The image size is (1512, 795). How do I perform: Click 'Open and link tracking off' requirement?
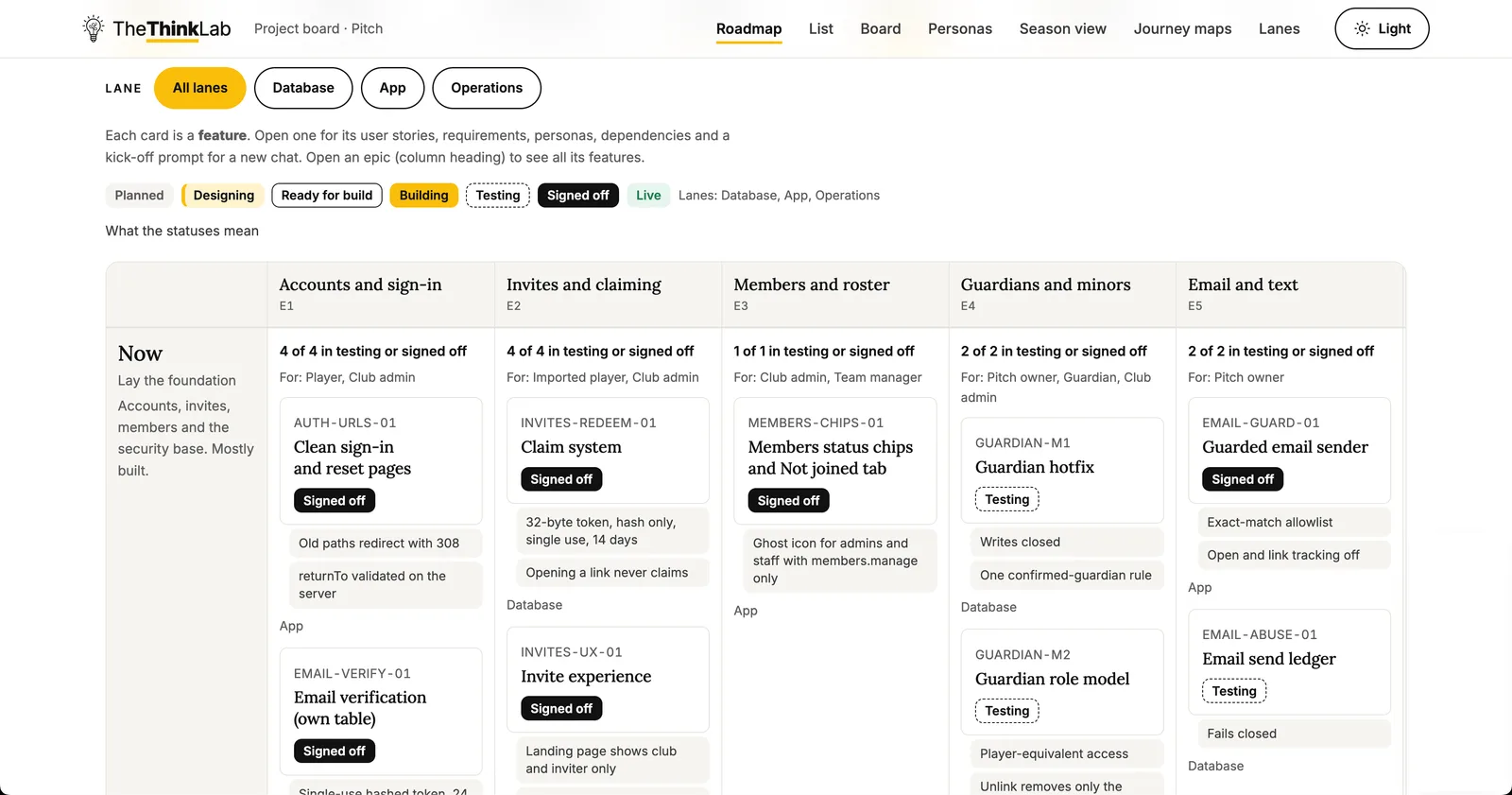tap(1294, 555)
